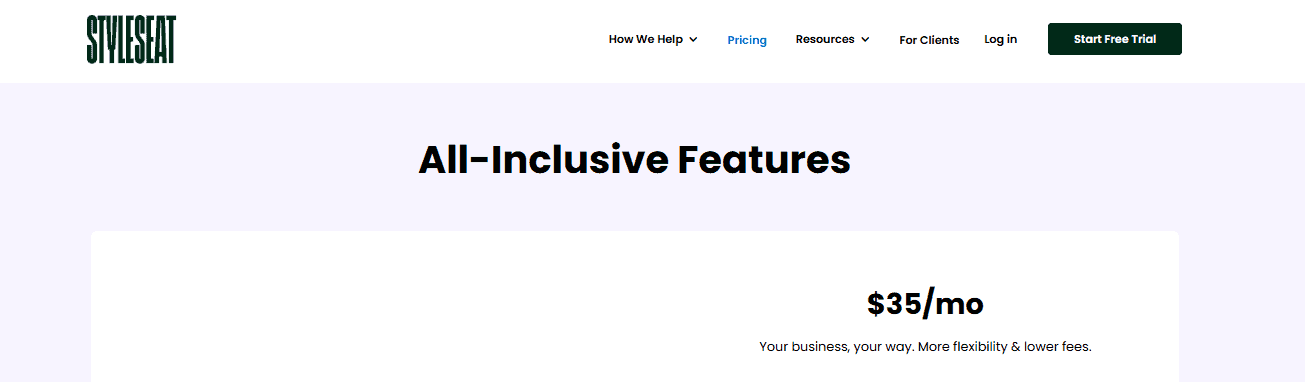Go to the Pricing page link
Screen dimensions: 1305x382
[747, 40]
